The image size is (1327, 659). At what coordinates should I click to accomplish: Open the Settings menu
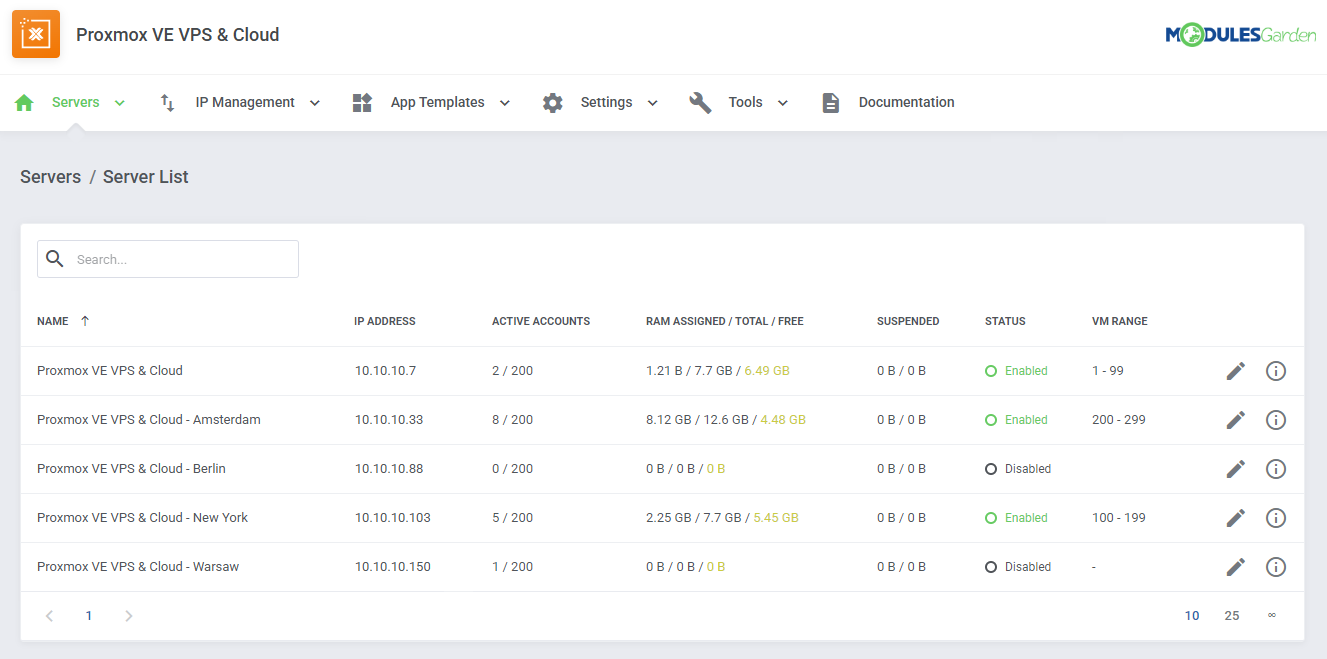(x=607, y=102)
